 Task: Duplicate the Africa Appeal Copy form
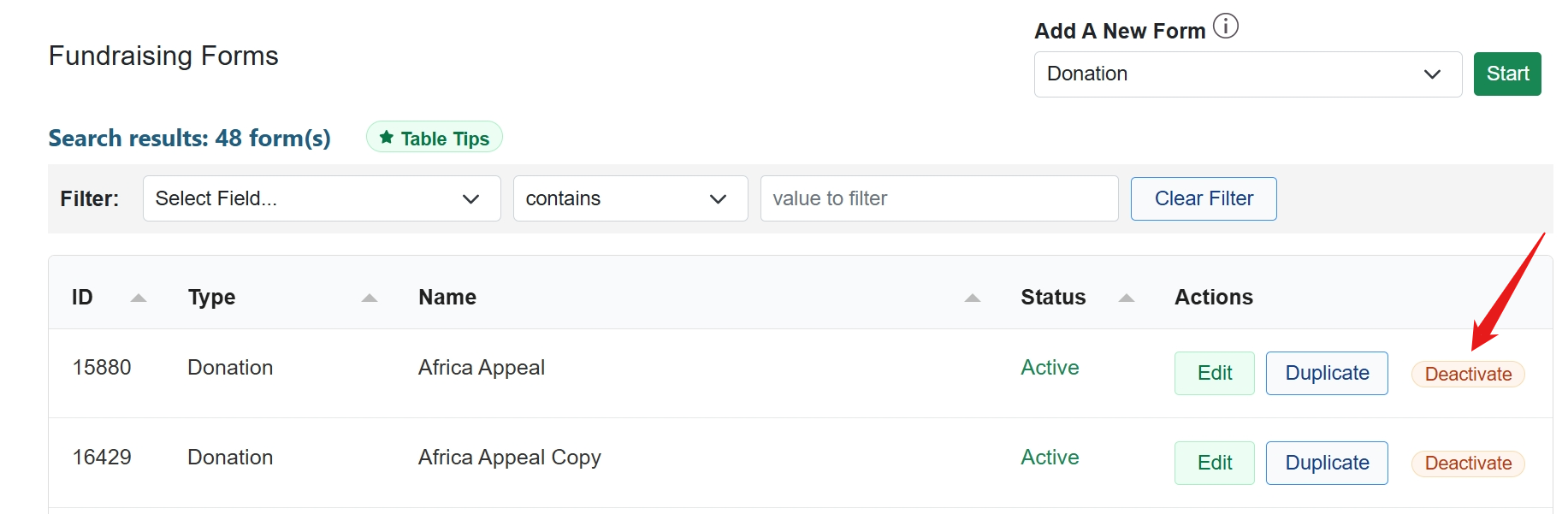click(x=1326, y=463)
